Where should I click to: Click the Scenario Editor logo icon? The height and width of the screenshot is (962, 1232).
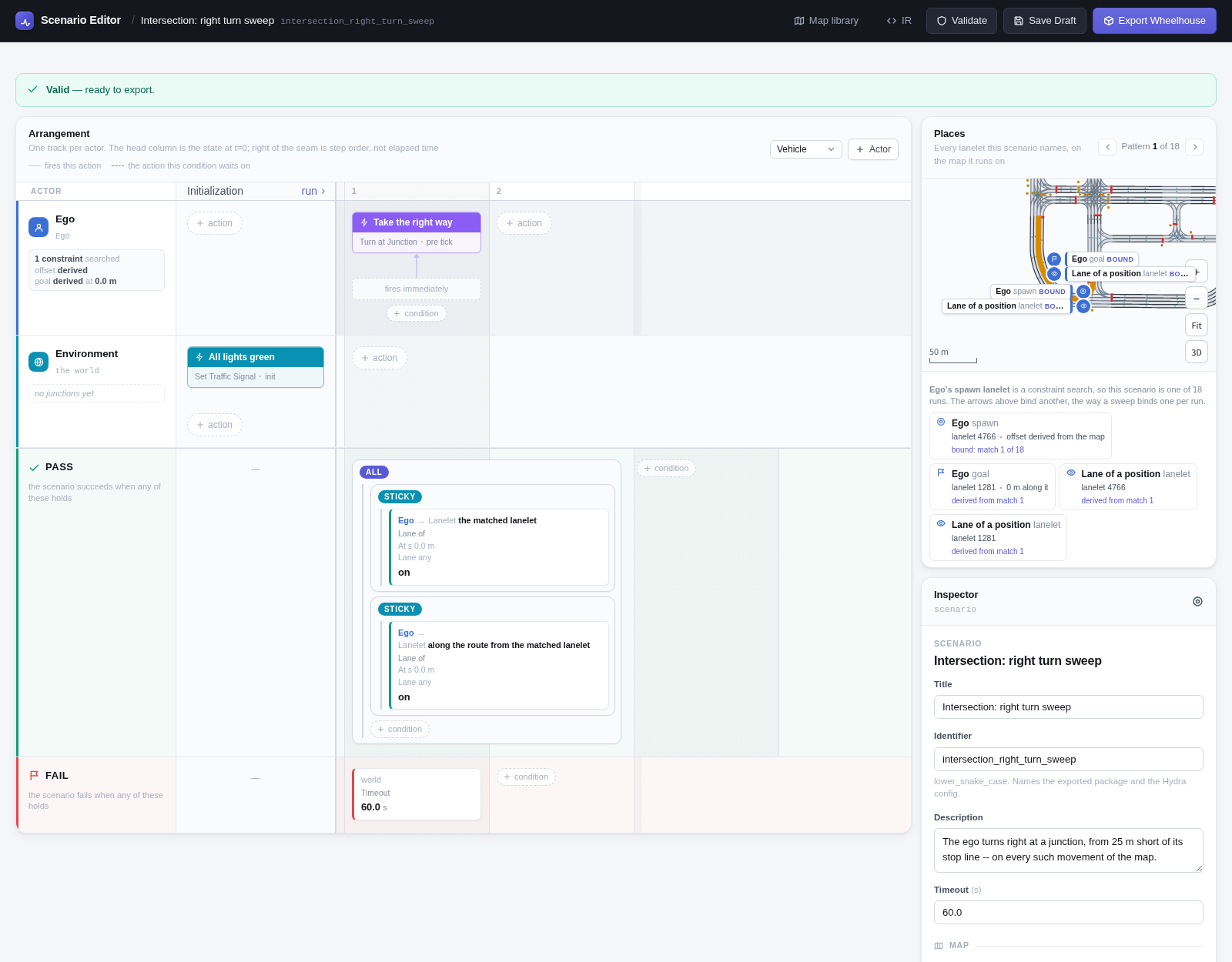[25, 21]
